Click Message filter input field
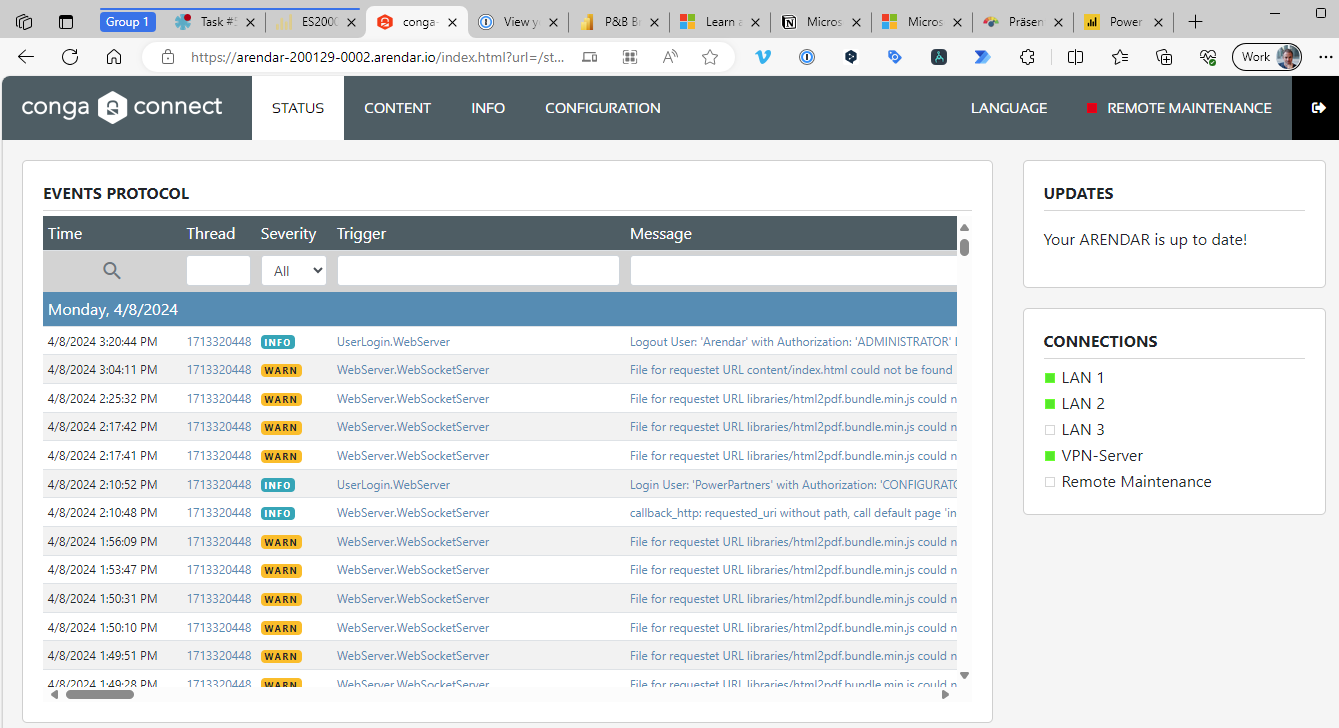Image resolution: width=1339 pixels, height=728 pixels. [794, 270]
